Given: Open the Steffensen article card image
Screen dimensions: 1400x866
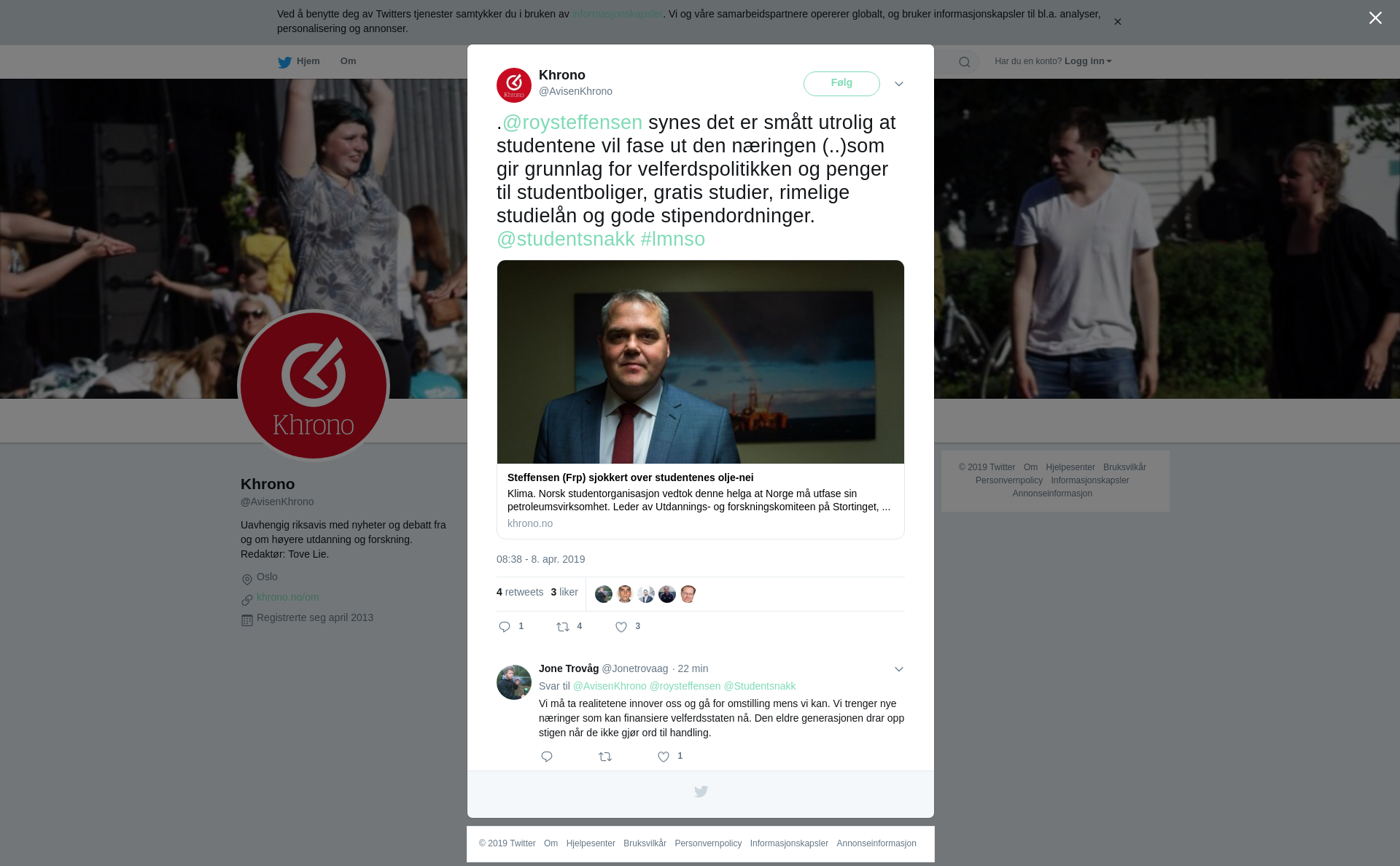Looking at the screenshot, I should click(701, 362).
